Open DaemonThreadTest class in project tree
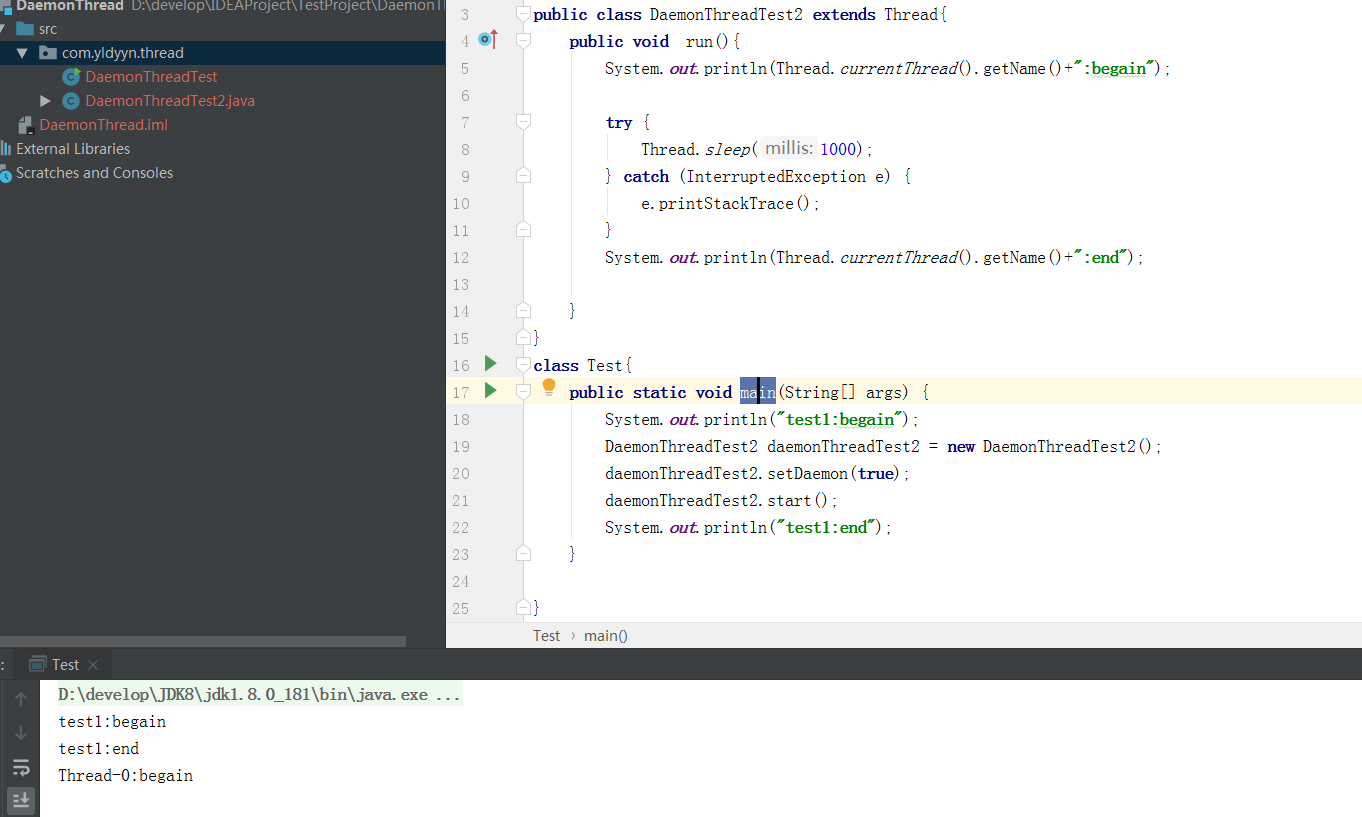Viewport: 1362px width, 817px height. coord(151,77)
